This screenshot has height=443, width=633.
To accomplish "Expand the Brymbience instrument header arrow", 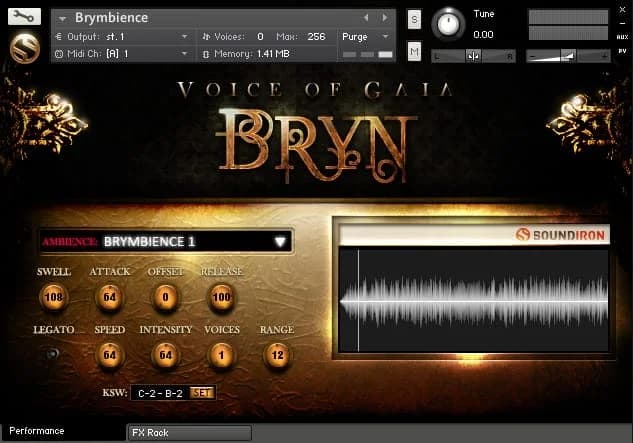I will (62, 19).
